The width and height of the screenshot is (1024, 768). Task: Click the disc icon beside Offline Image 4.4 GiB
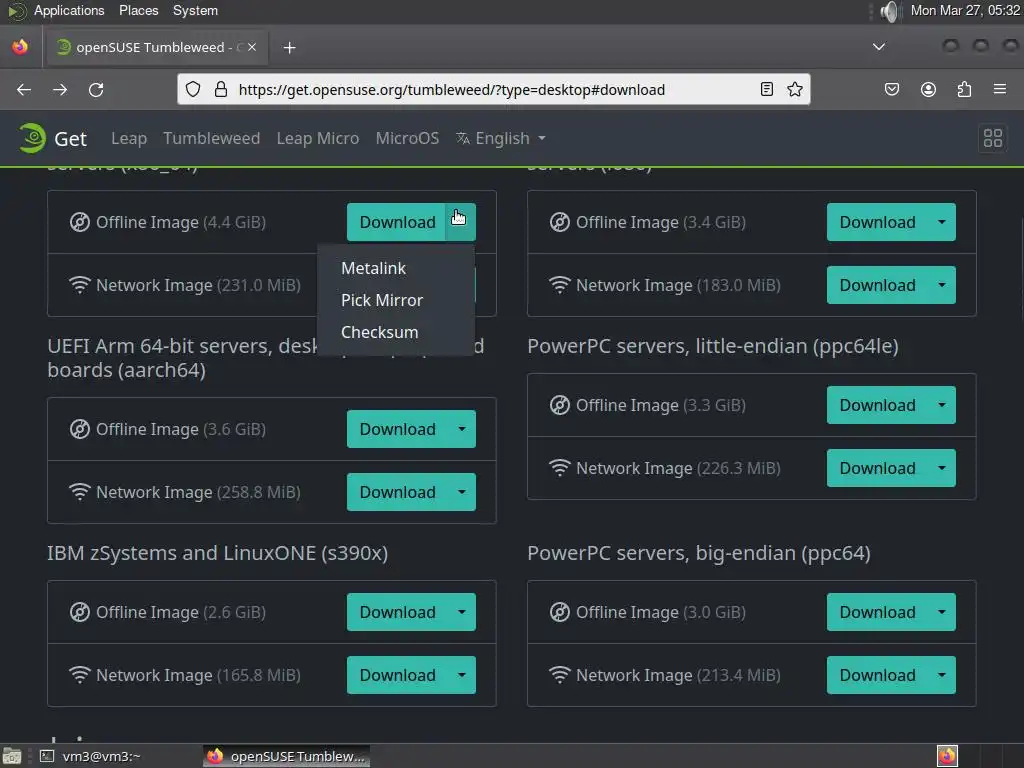point(80,223)
